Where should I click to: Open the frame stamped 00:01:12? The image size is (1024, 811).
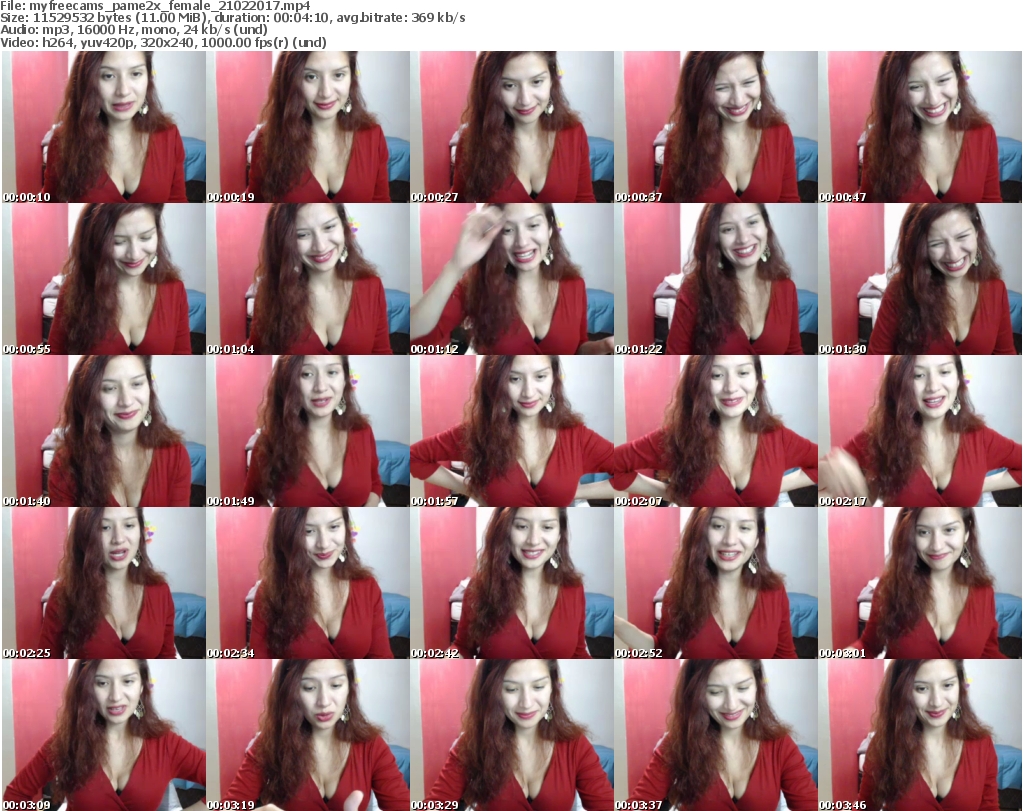512,279
